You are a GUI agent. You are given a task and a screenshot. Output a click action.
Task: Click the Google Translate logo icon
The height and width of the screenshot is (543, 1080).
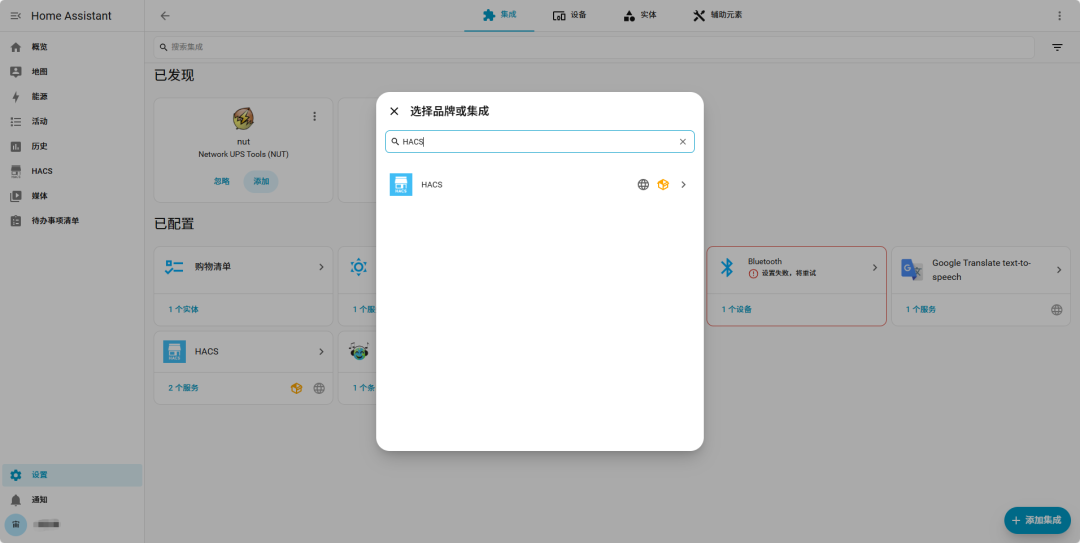click(912, 269)
